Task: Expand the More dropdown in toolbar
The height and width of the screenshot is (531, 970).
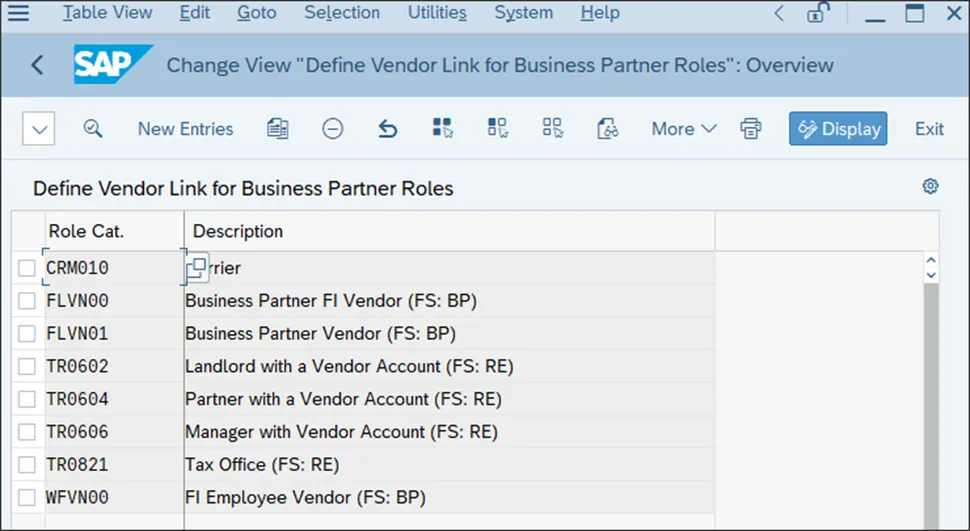Action: [x=684, y=129]
